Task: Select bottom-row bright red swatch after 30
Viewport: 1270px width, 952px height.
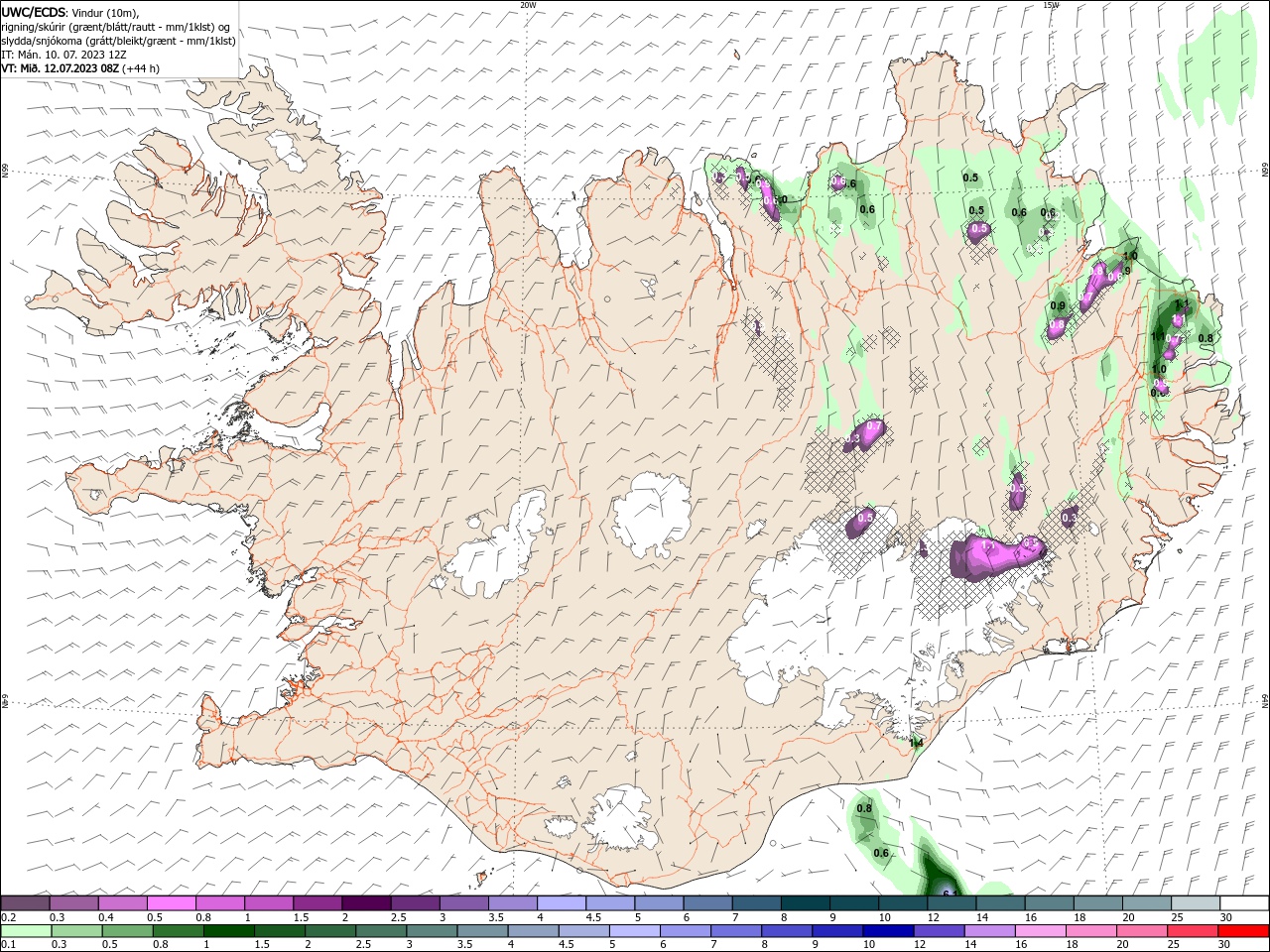Action: click(1244, 931)
